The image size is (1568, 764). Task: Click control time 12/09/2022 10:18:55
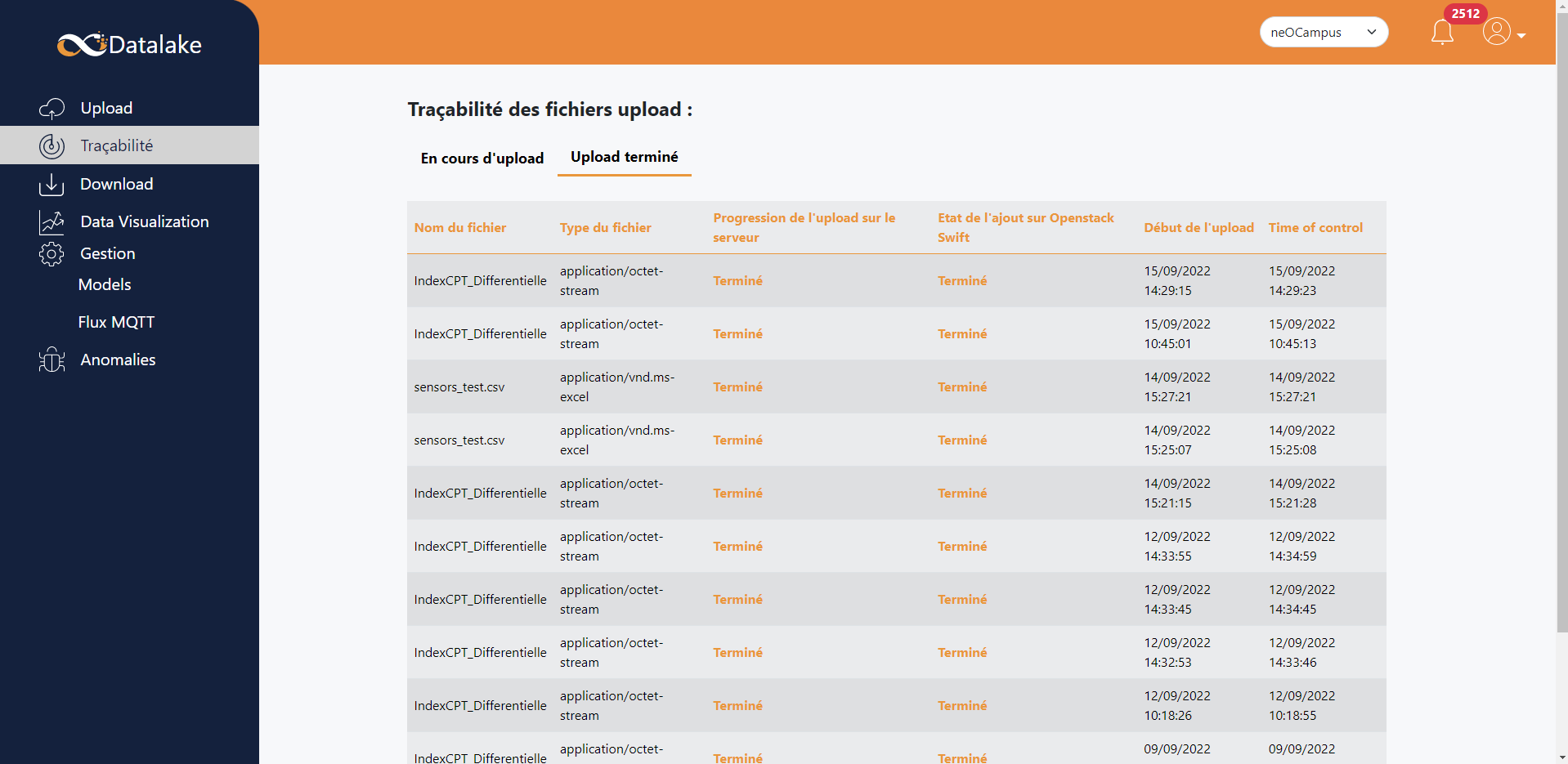click(1301, 705)
